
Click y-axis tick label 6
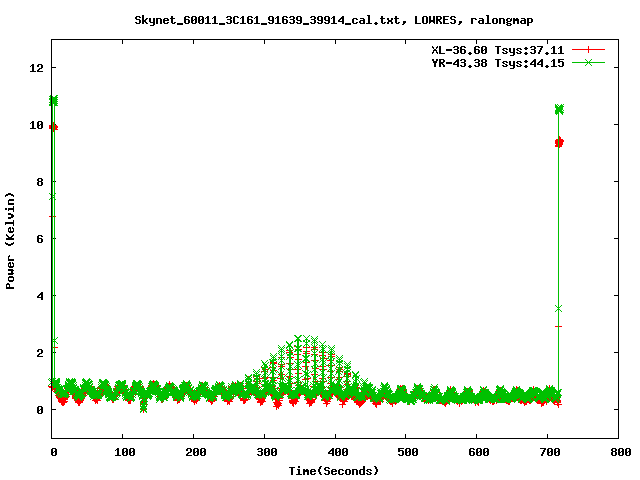click(x=40, y=239)
